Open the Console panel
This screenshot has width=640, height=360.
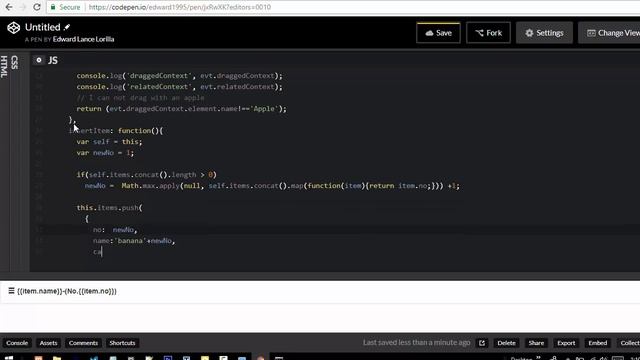click(x=17, y=343)
